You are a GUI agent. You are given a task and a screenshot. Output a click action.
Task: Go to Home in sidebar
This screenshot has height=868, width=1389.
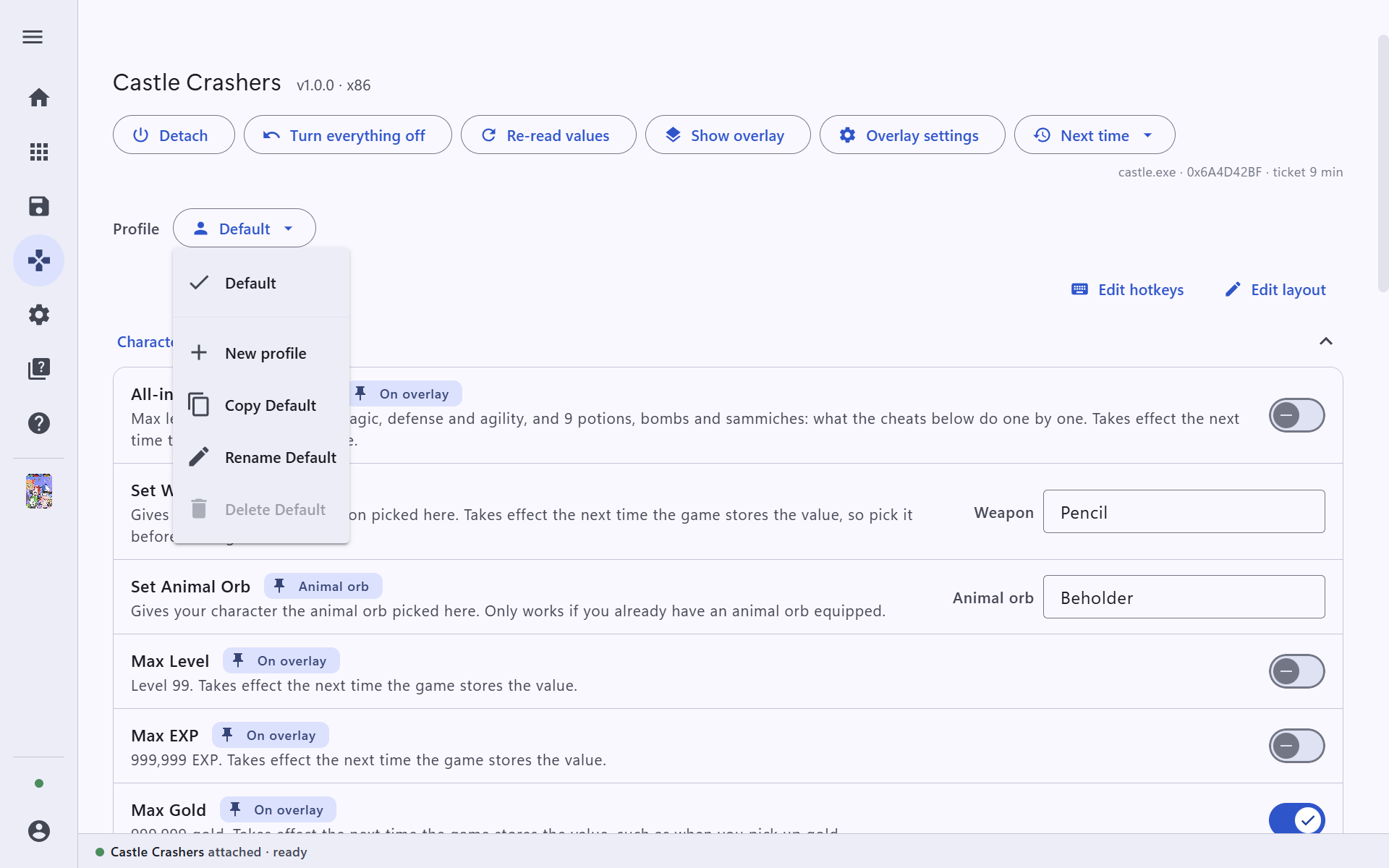[39, 98]
